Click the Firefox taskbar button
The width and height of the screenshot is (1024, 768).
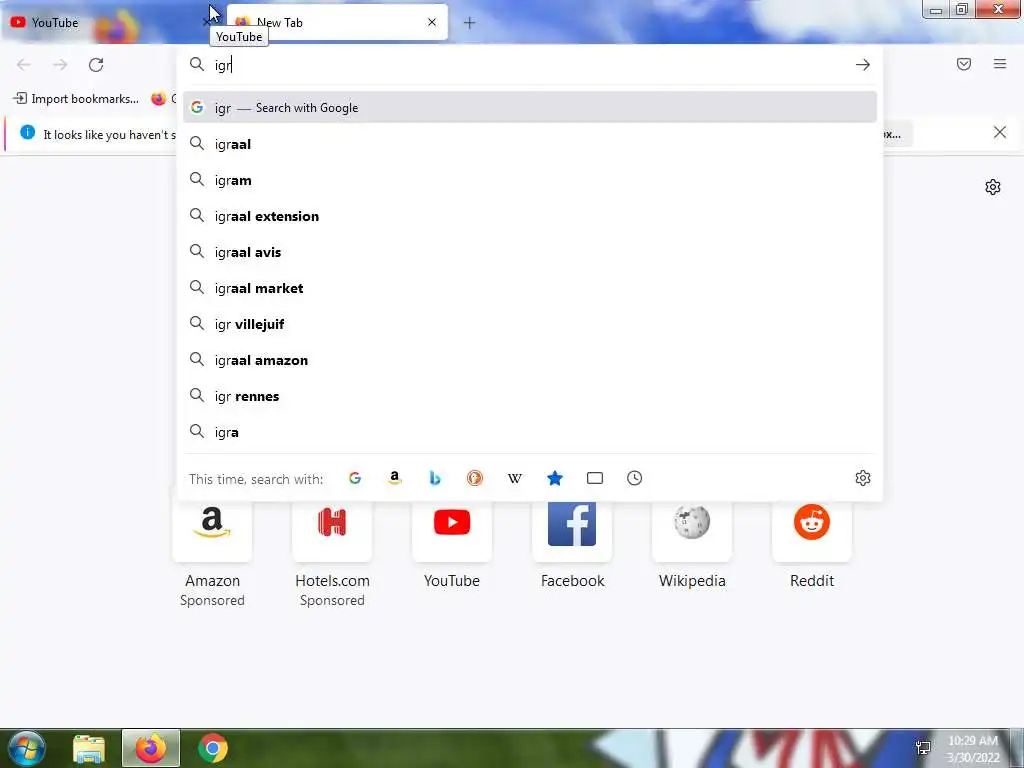pos(151,748)
